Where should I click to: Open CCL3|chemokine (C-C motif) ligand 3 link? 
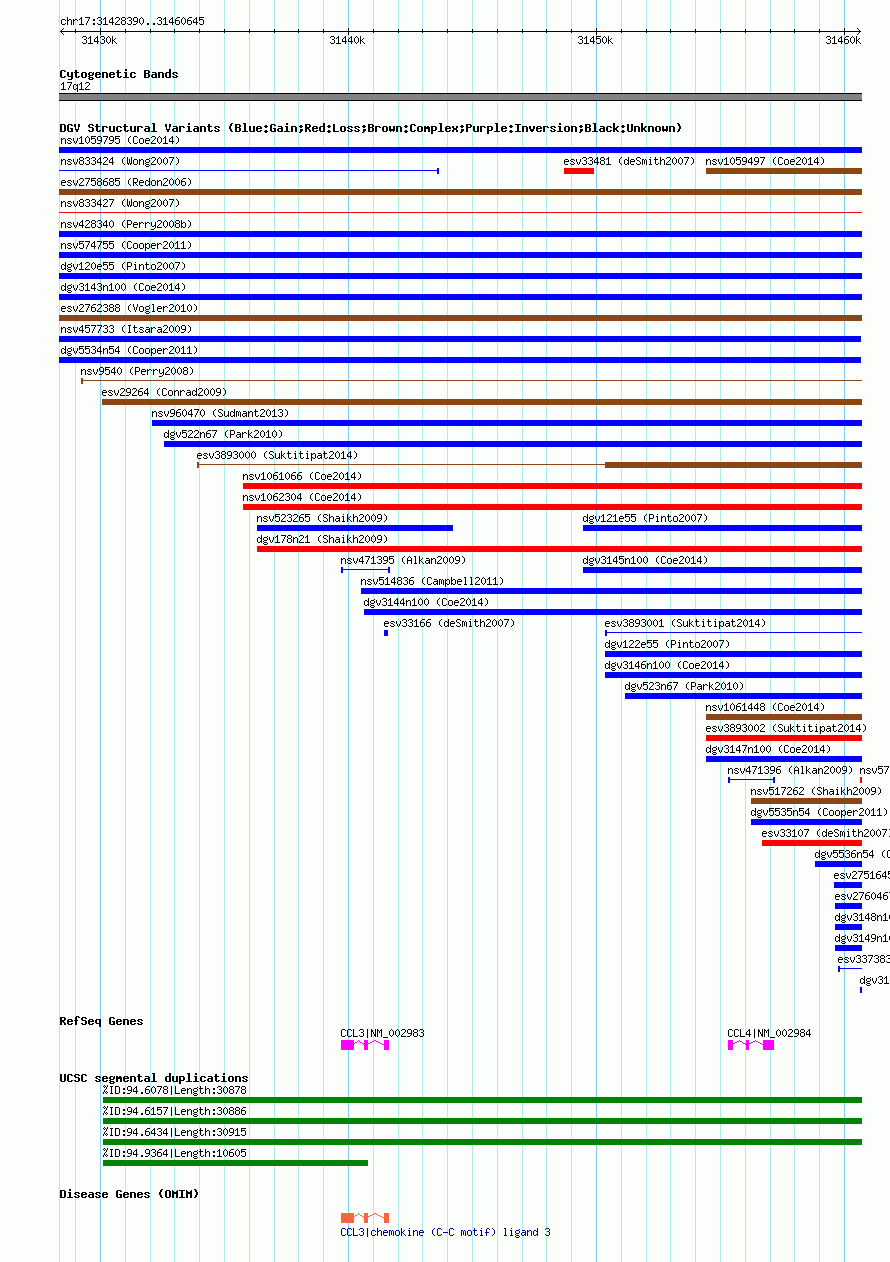click(x=446, y=1232)
